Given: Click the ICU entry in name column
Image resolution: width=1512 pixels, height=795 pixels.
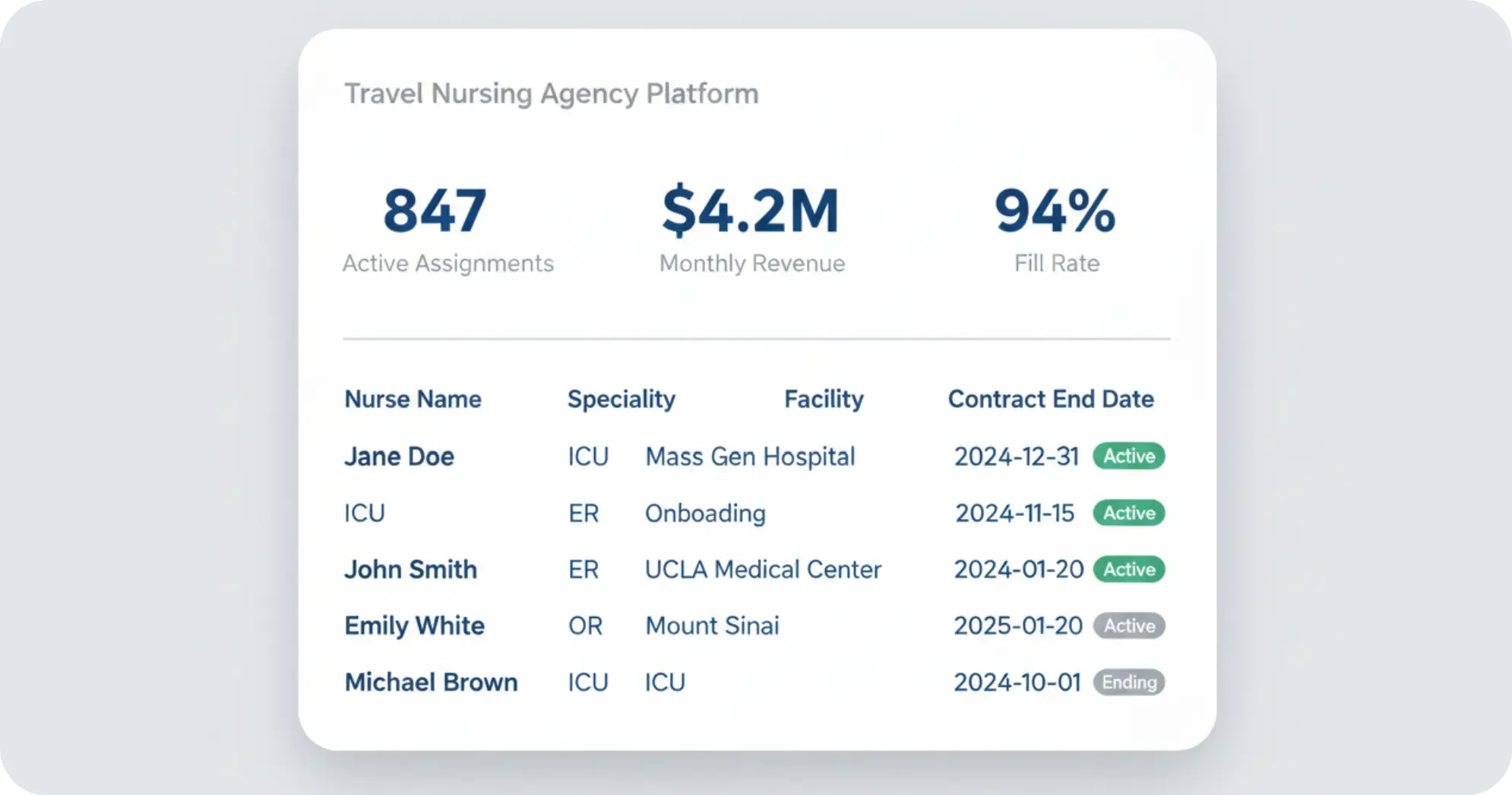Looking at the screenshot, I should click(365, 513).
